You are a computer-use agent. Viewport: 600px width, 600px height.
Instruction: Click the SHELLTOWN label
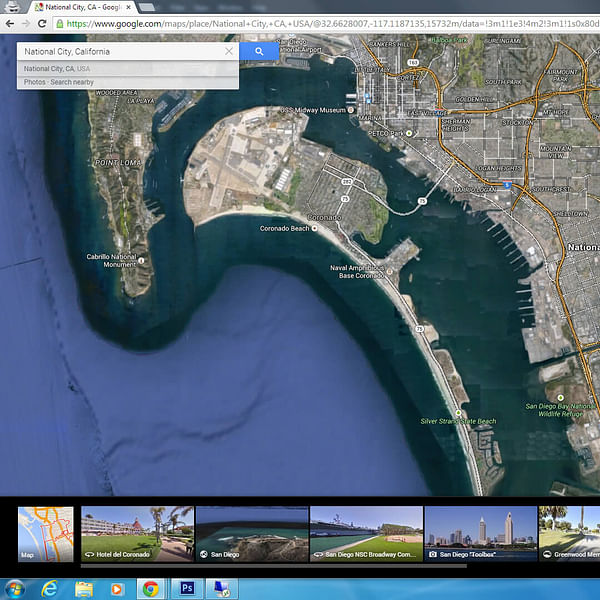click(570, 214)
